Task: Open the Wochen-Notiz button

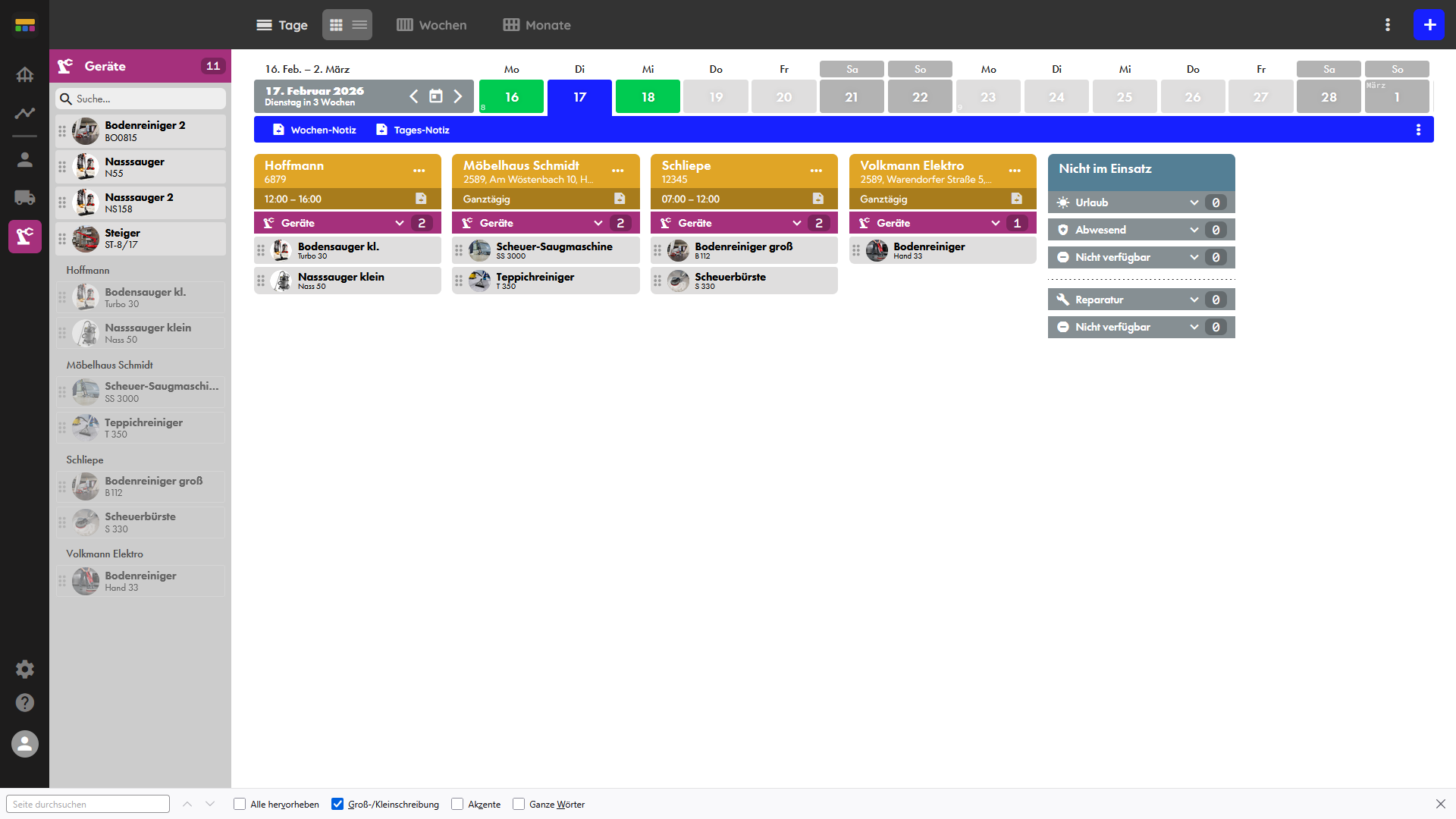Action: click(314, 130)
